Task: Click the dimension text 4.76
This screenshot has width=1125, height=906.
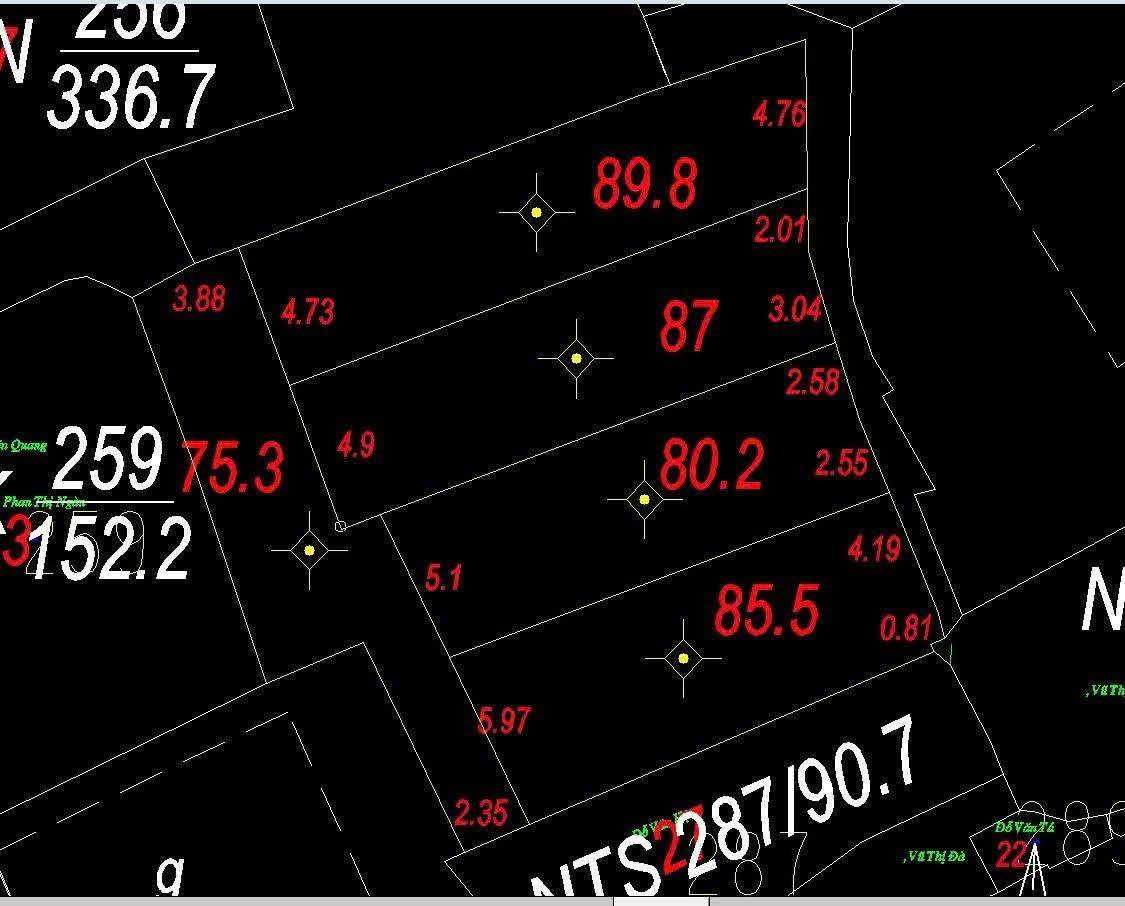Action: pos(779,113)
